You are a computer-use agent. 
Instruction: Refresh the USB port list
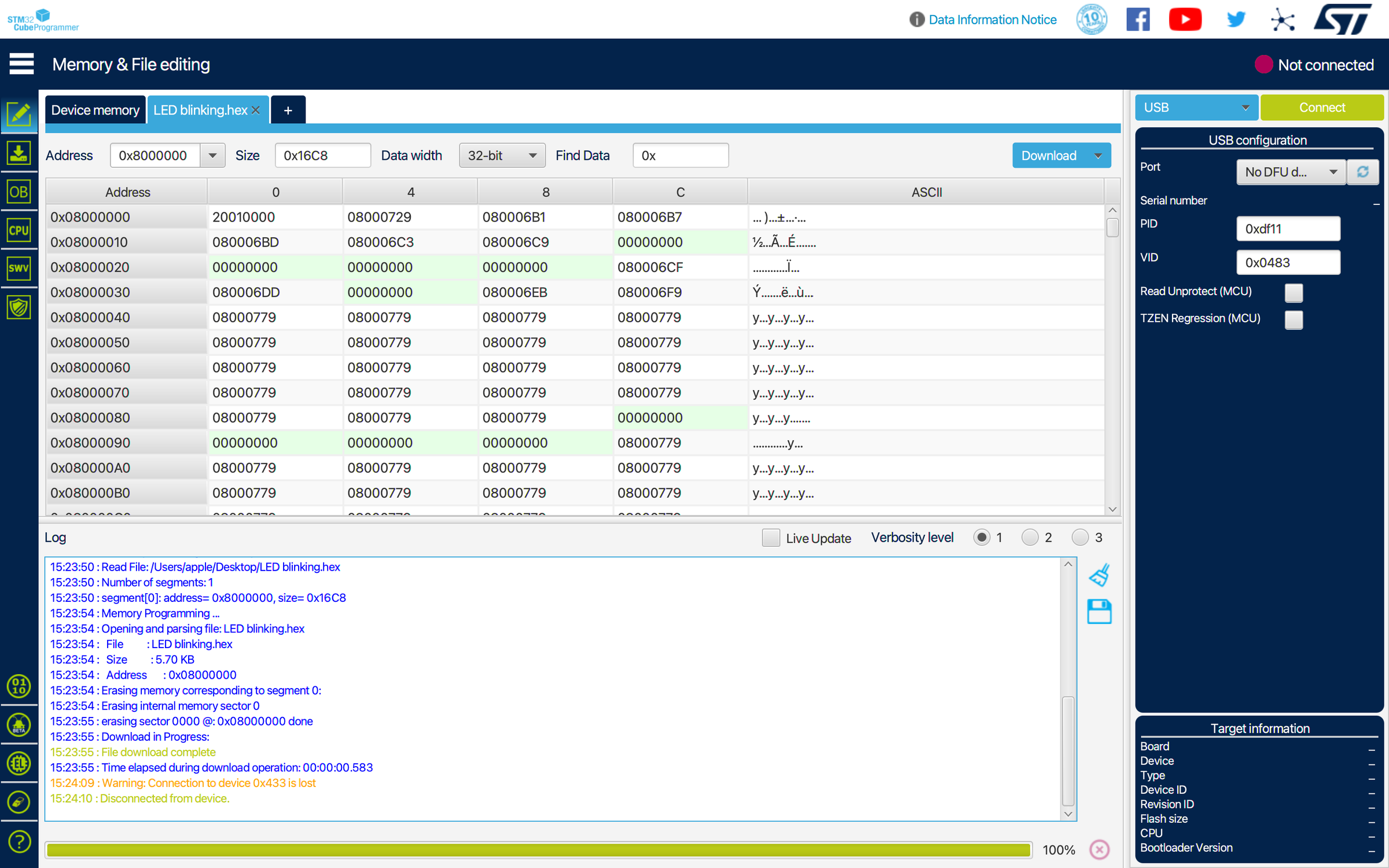(1363, 172)
